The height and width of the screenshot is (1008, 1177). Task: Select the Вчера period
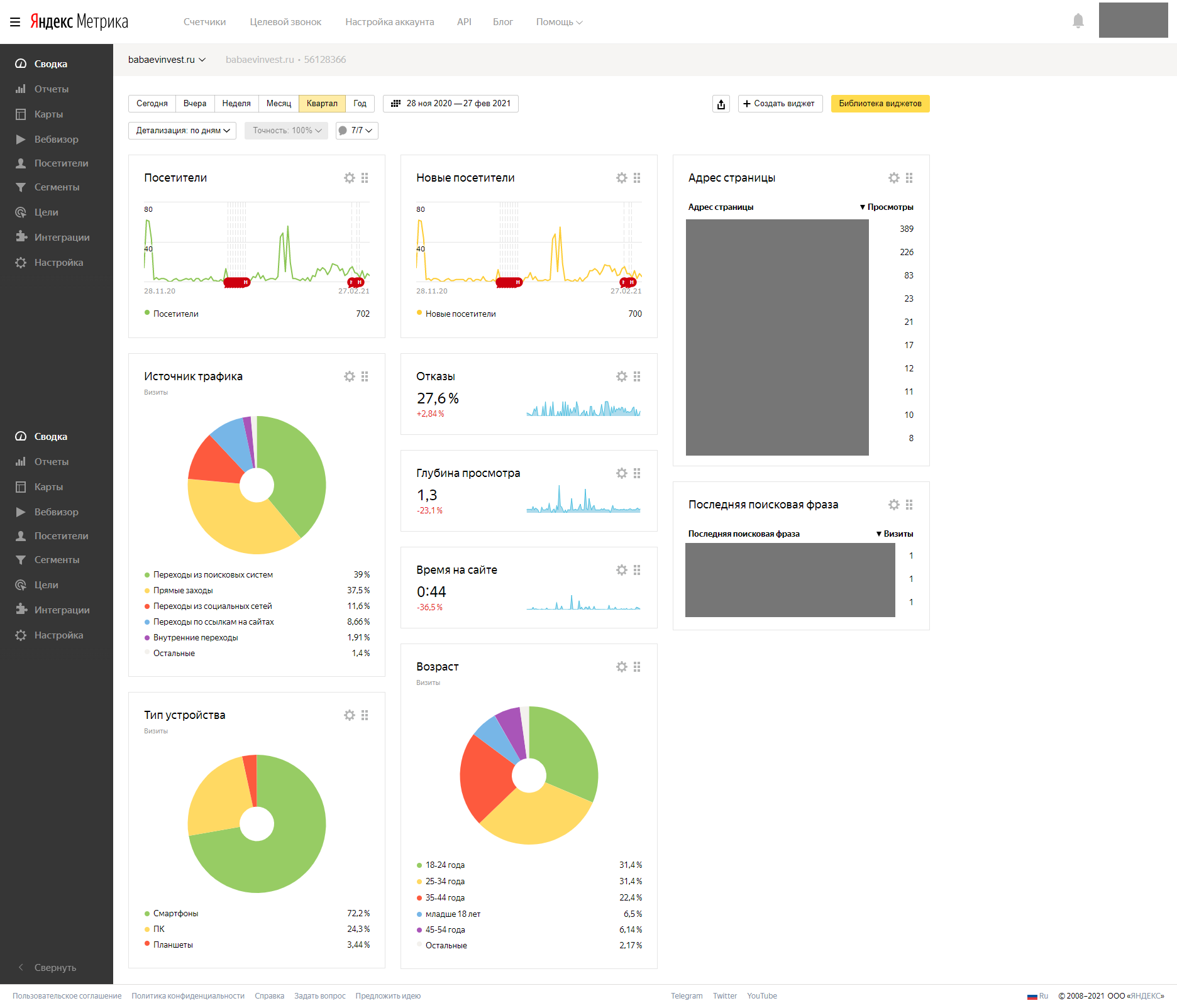pos(195,104)
